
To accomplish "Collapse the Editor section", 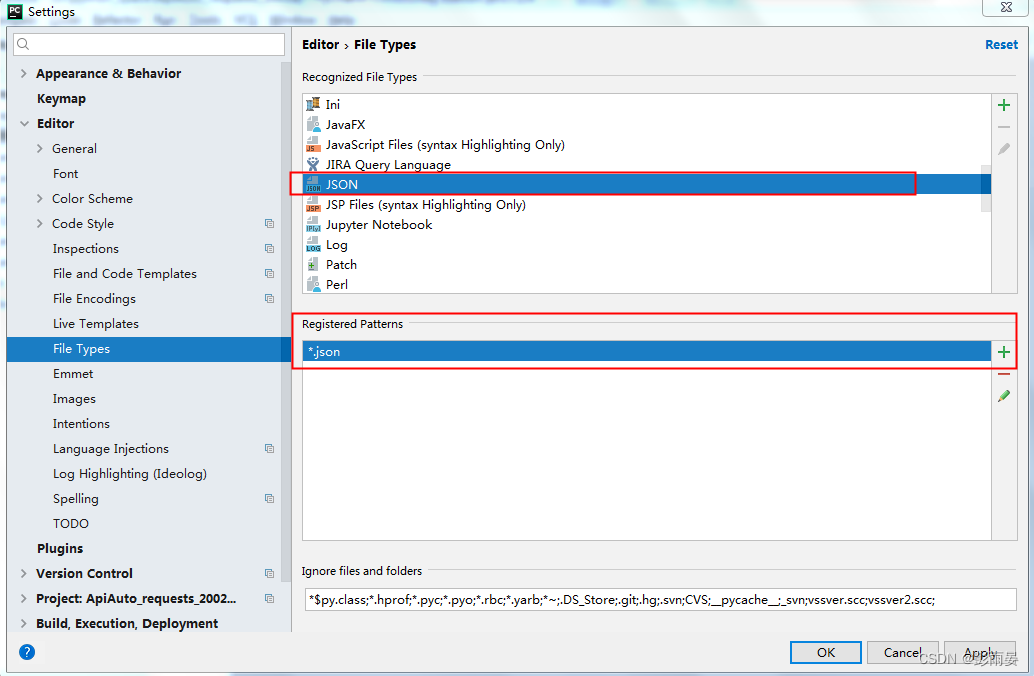I will click(x=24, y=123).
